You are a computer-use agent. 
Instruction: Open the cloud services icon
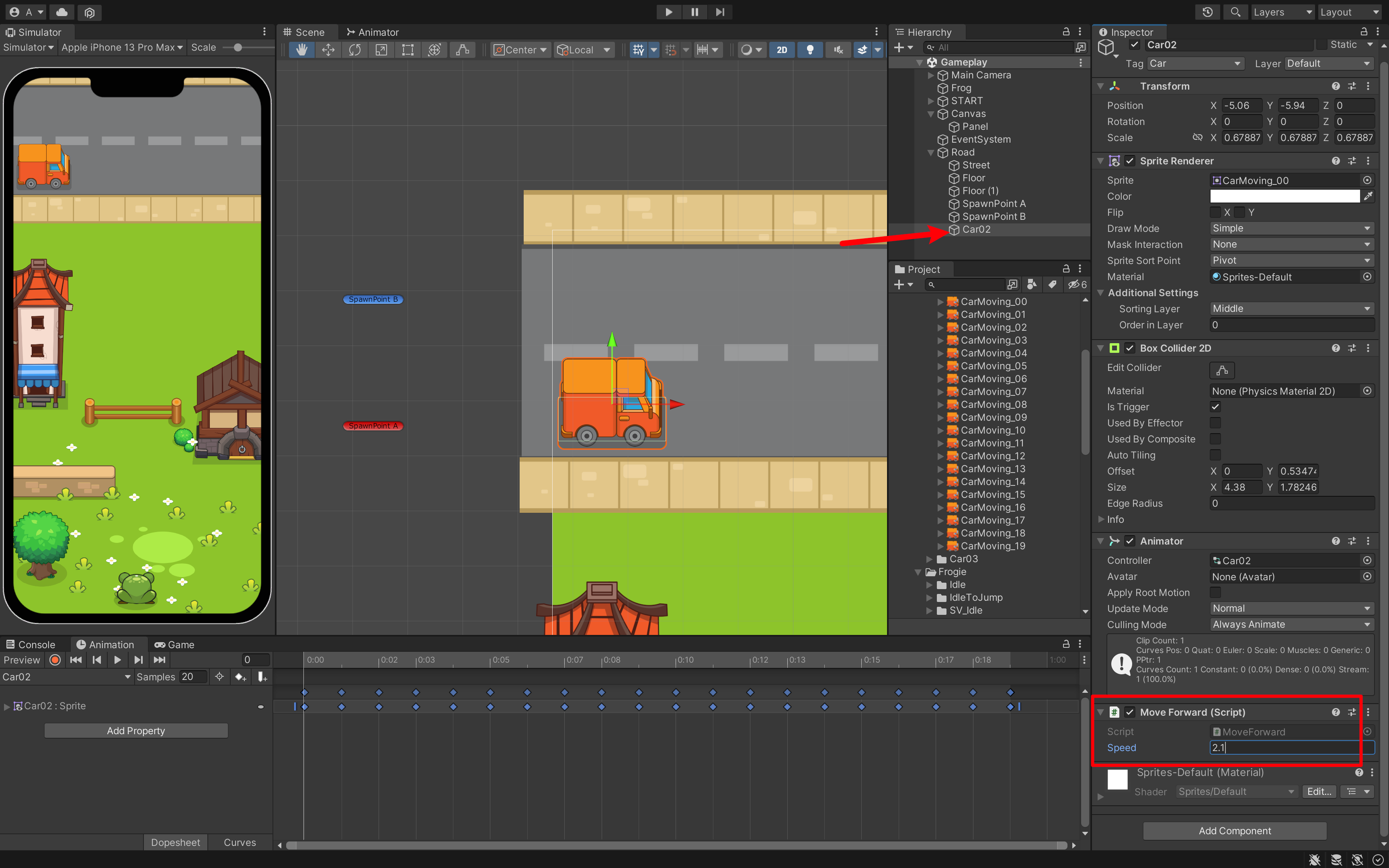point(62,12)
